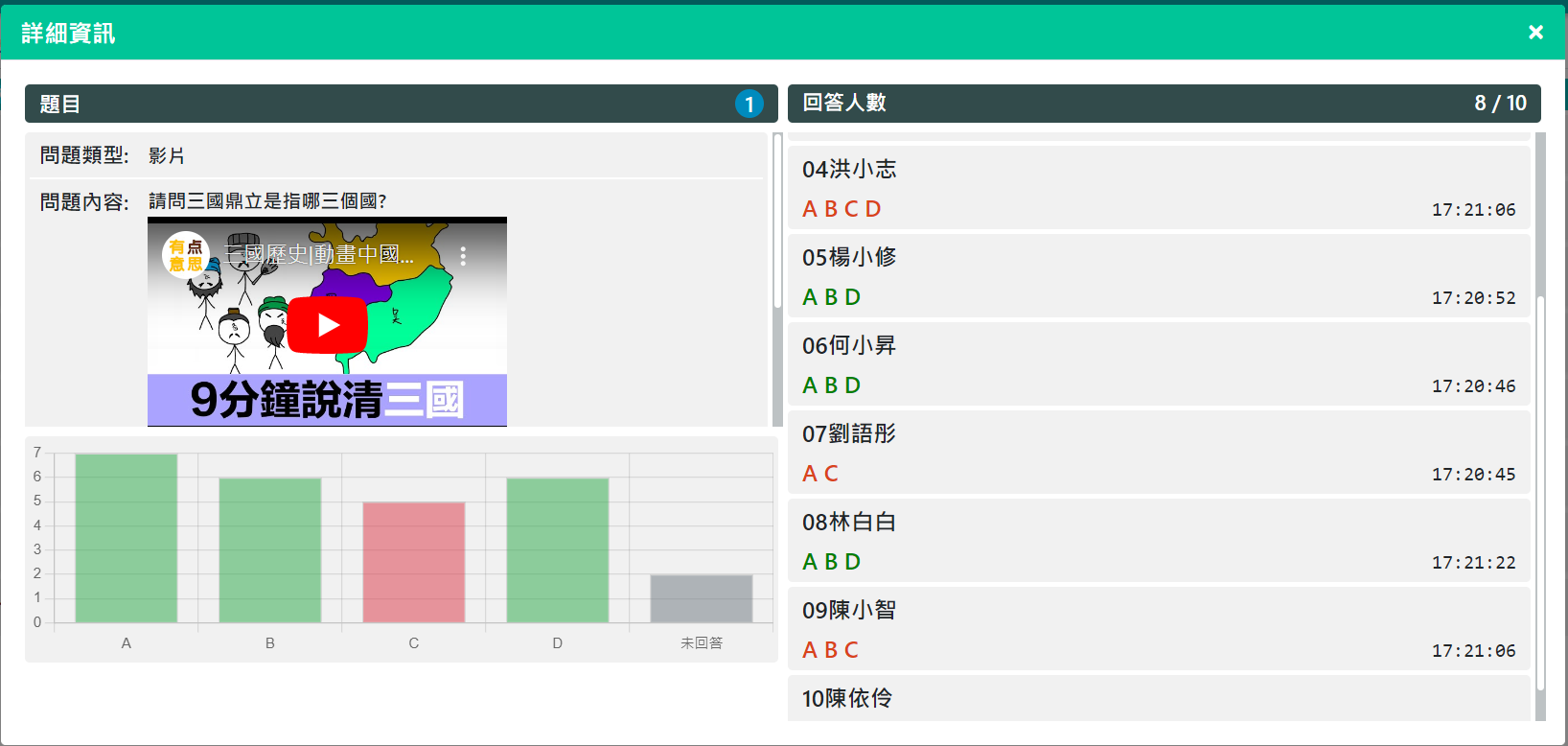Click the question type value 影片
Screen dimensions: 1568x746
pos(167,155)
